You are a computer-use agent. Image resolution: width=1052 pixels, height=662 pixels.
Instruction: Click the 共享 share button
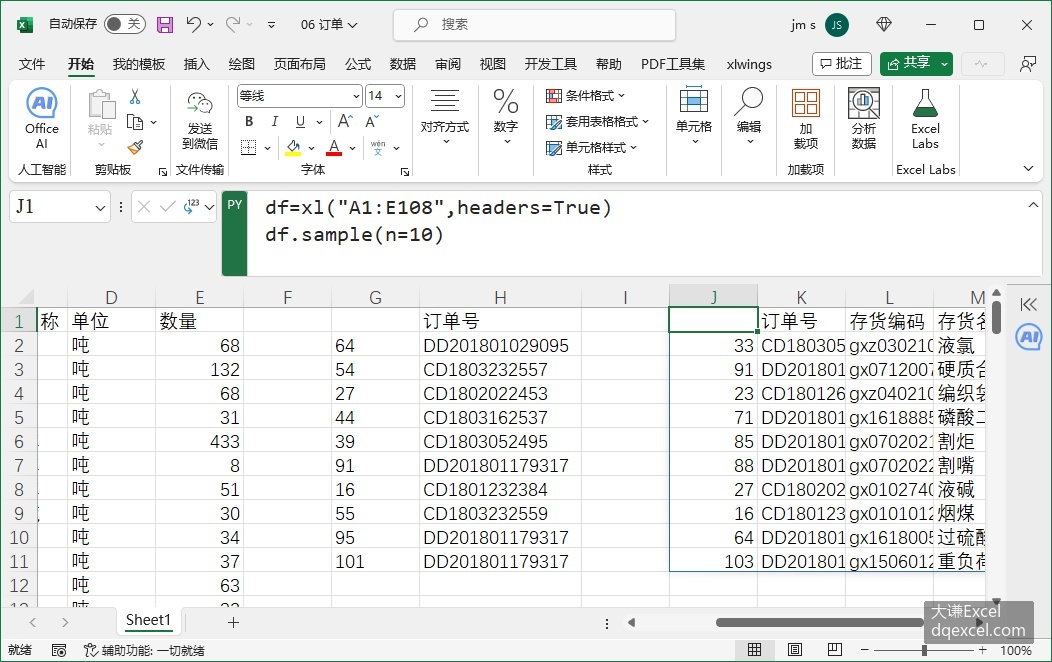pos(909,64)
